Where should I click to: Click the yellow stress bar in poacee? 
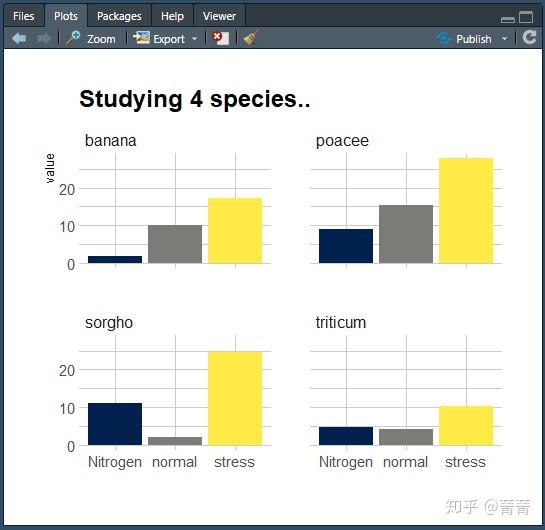point(466,210)
